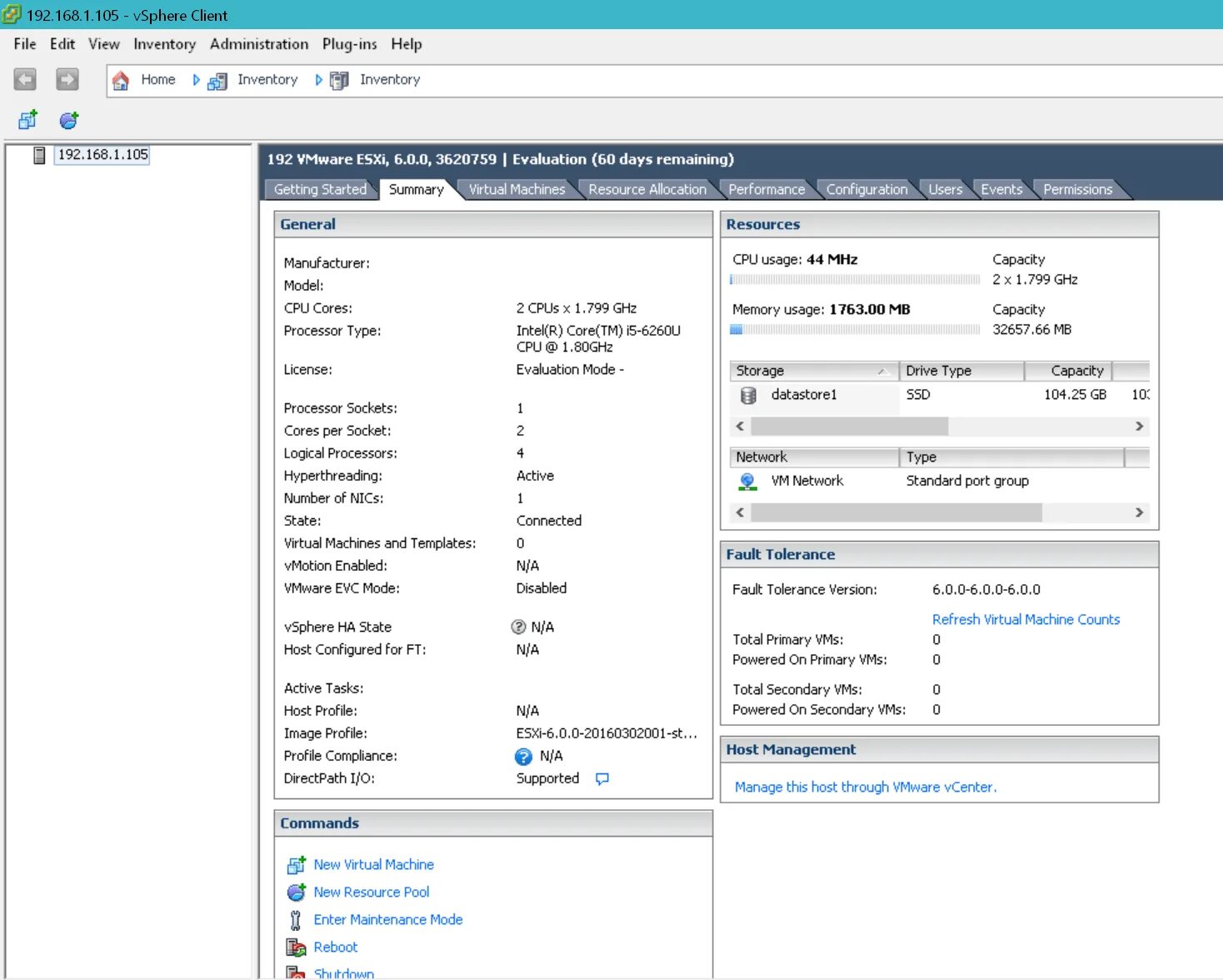Open the Inventory menu
1223x980 pixels.
point(165,44)
